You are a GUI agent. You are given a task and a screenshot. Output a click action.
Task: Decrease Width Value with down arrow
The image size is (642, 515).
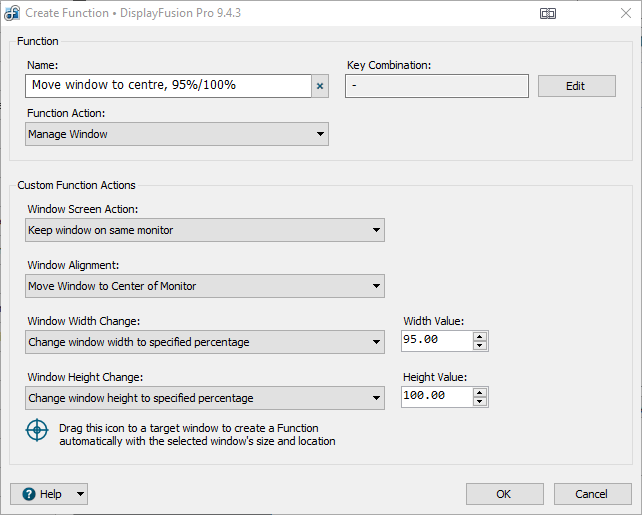click(481, 346)
